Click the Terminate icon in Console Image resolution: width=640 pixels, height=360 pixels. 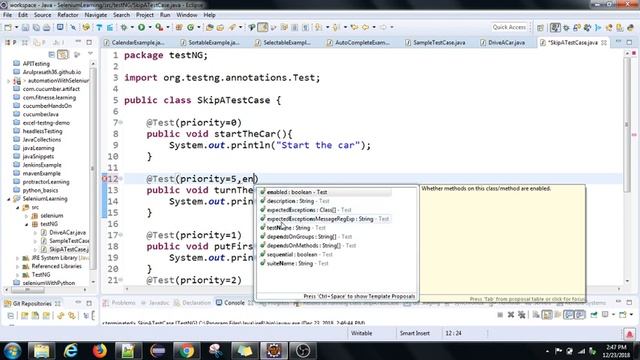500,315
